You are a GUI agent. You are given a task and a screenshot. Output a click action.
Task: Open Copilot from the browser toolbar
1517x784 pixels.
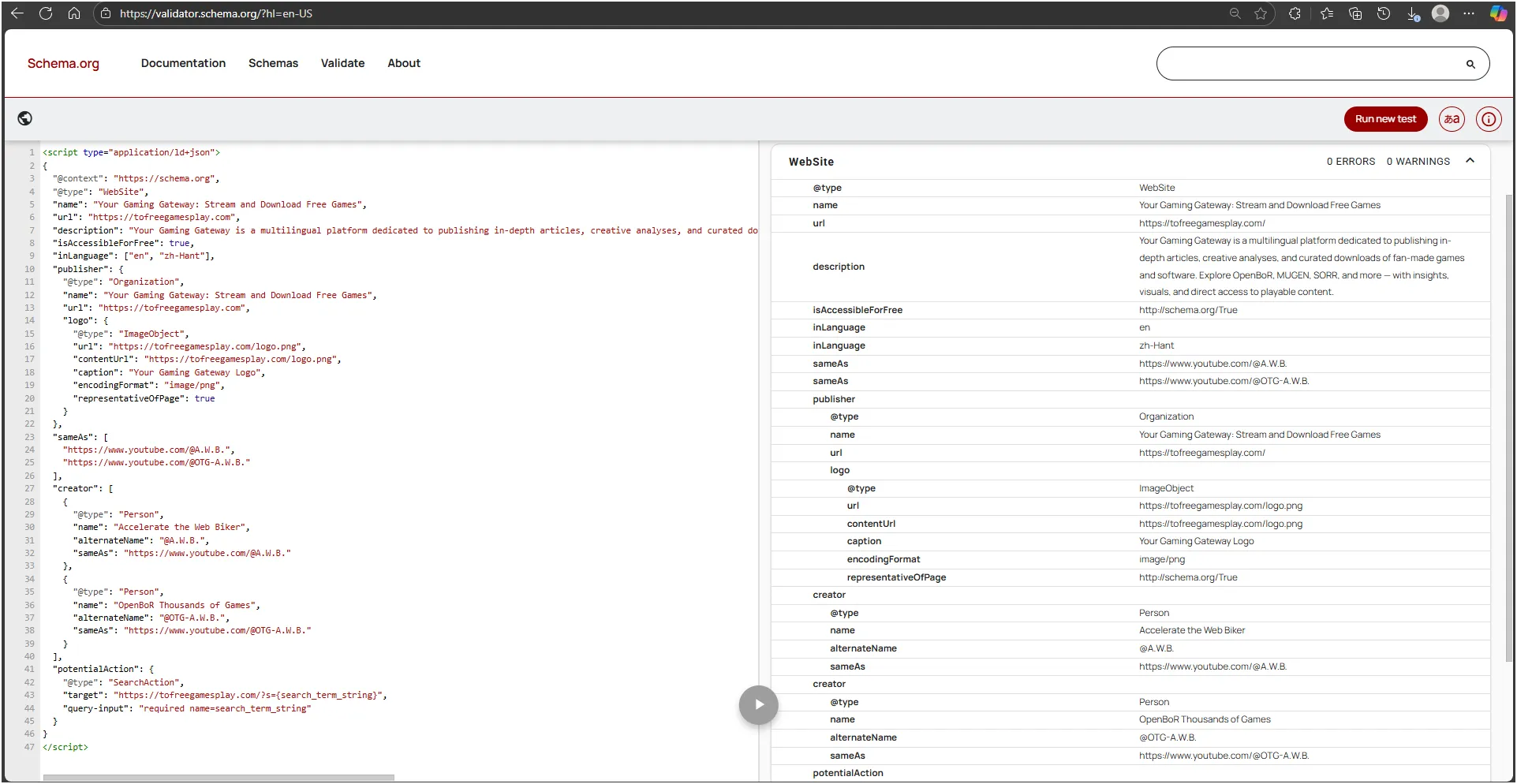pyautogui.click(x=1497, y=13)
